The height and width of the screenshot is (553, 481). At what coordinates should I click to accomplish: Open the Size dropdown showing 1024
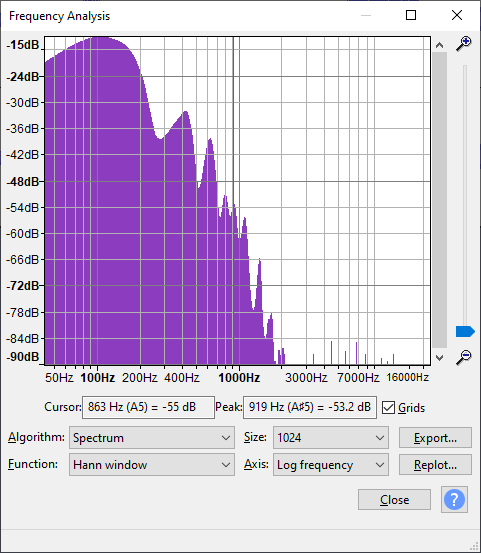[331, 438]
